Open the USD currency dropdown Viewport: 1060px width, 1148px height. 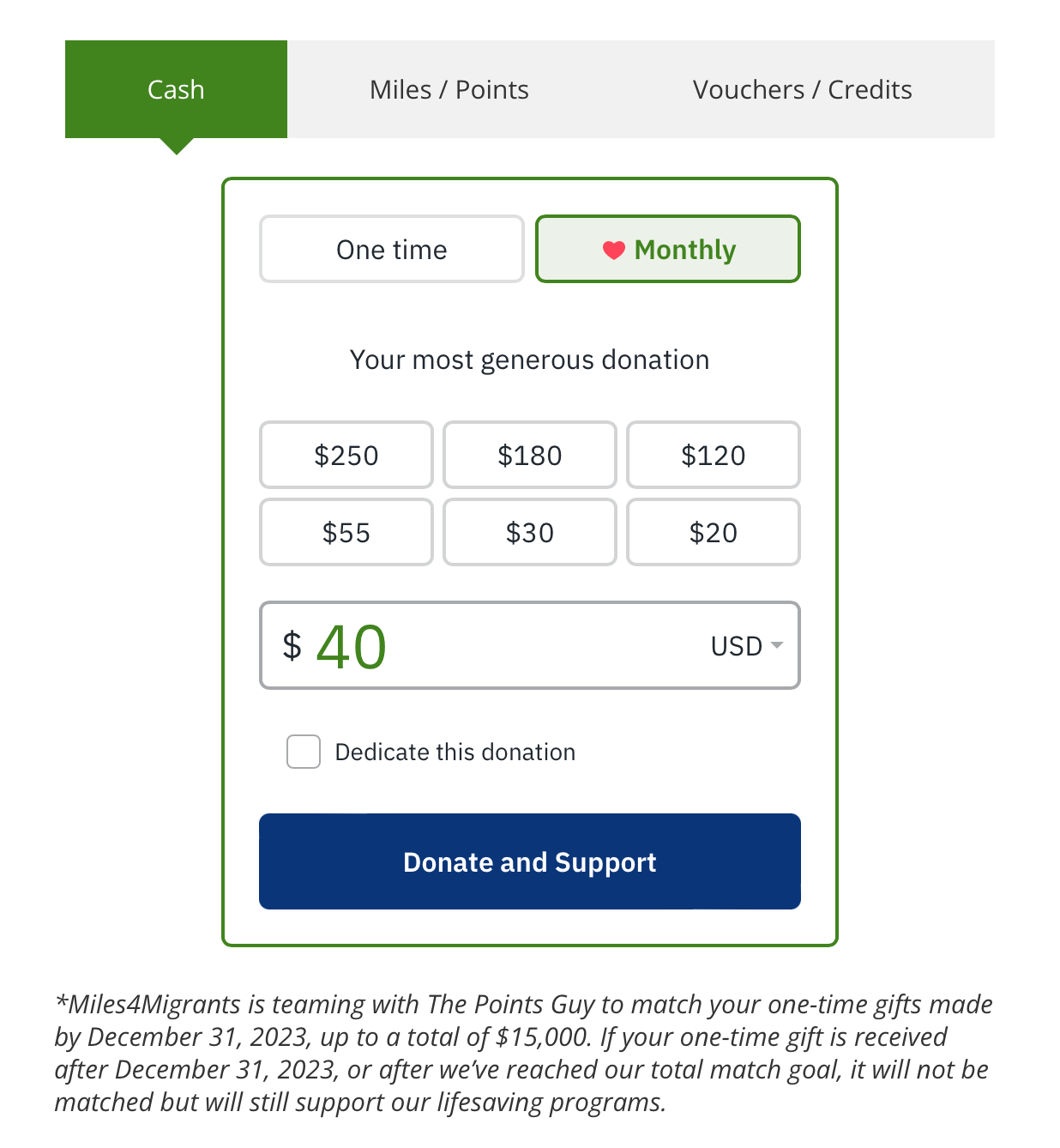745,646
